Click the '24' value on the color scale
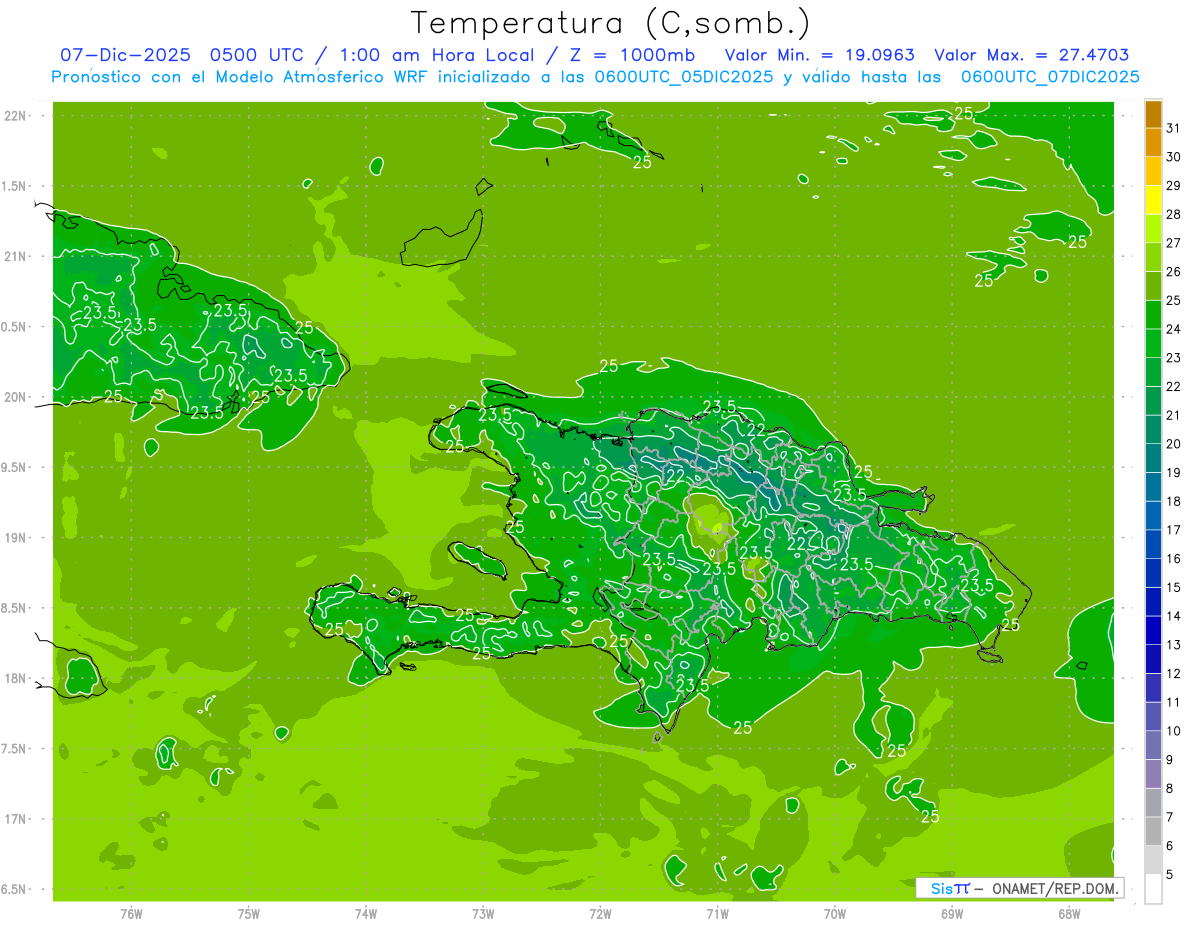Viewport: 1200px width, 927px height. (1174, 328)
